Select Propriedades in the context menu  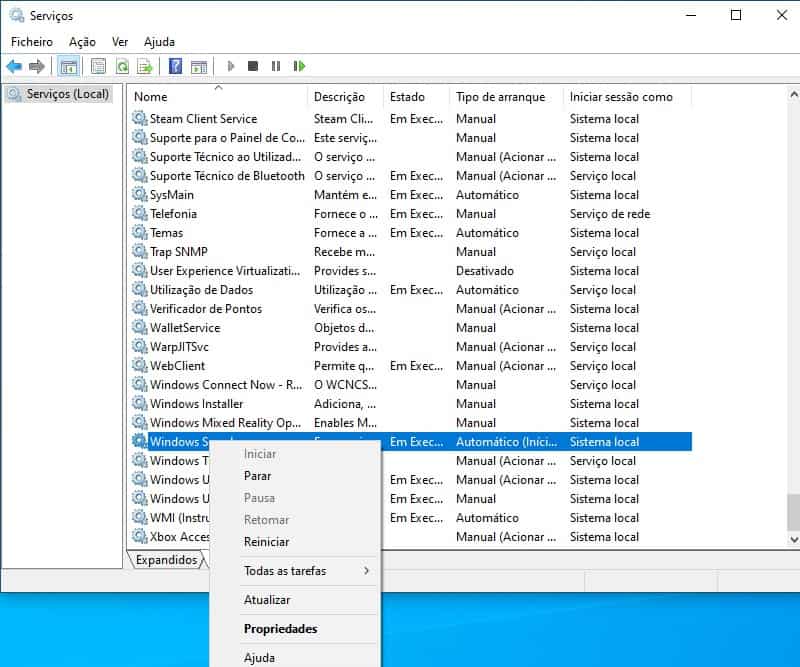pyautogui.click(x=280, y=629)
